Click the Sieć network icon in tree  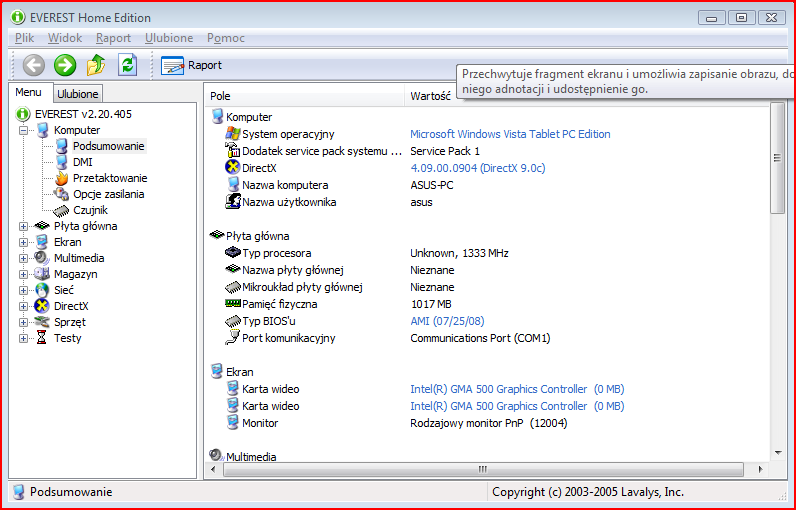pos(42,290)
